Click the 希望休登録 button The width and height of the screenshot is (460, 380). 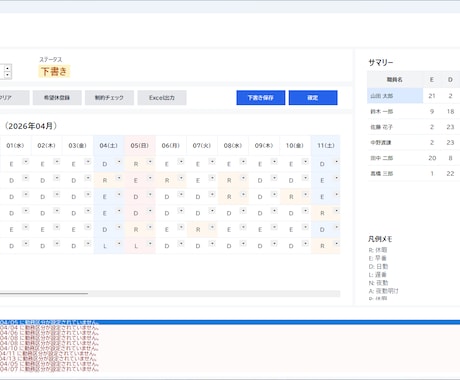coord(57,98)
